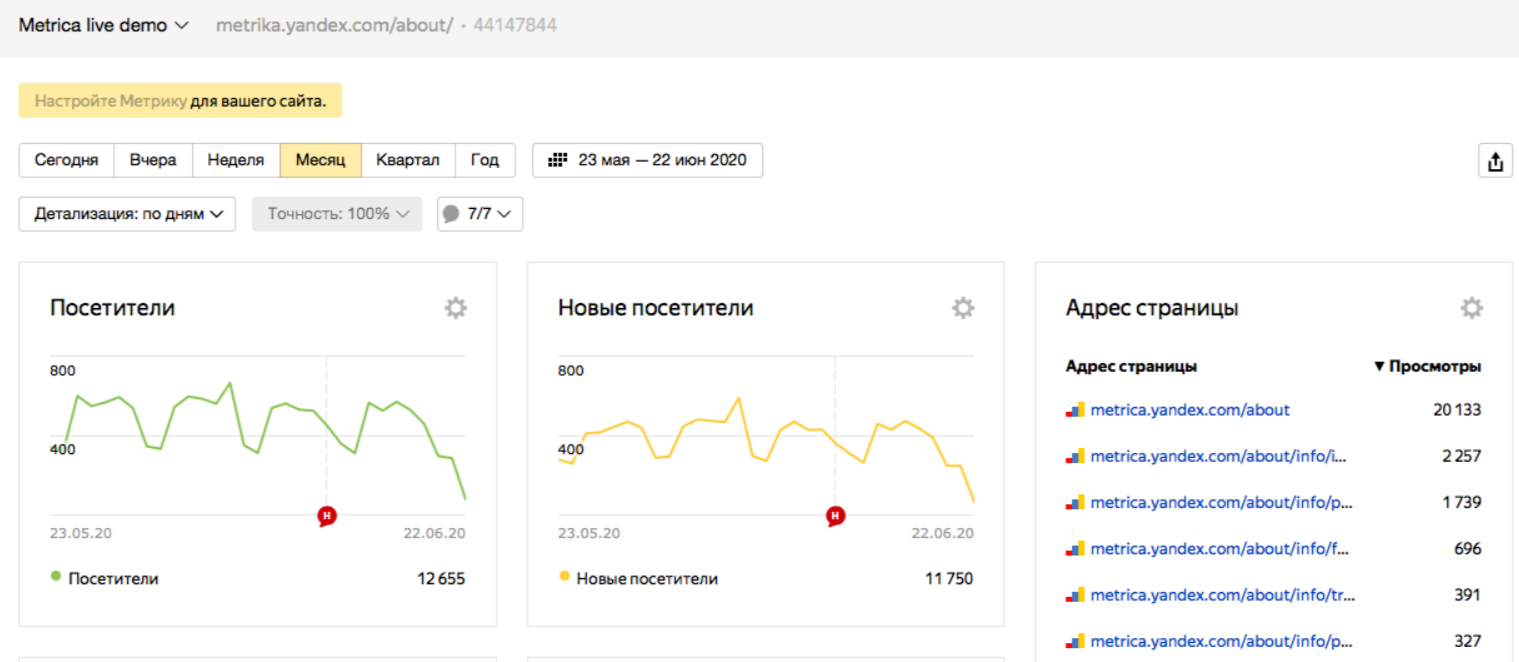Click chart icon beside the 696 views row

tap(1075, 549)
